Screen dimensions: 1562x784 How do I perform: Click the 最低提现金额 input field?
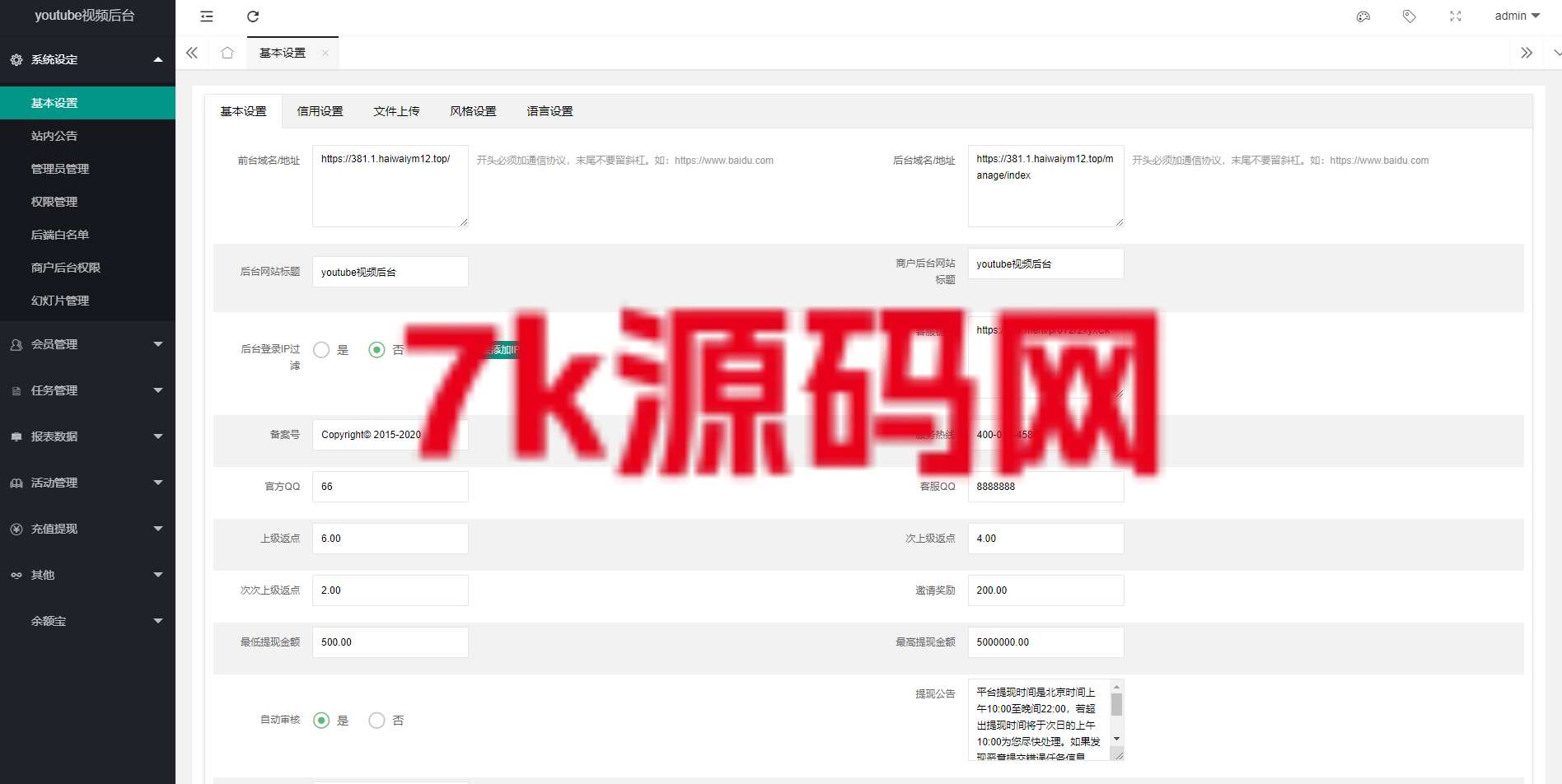pos(390,642)
